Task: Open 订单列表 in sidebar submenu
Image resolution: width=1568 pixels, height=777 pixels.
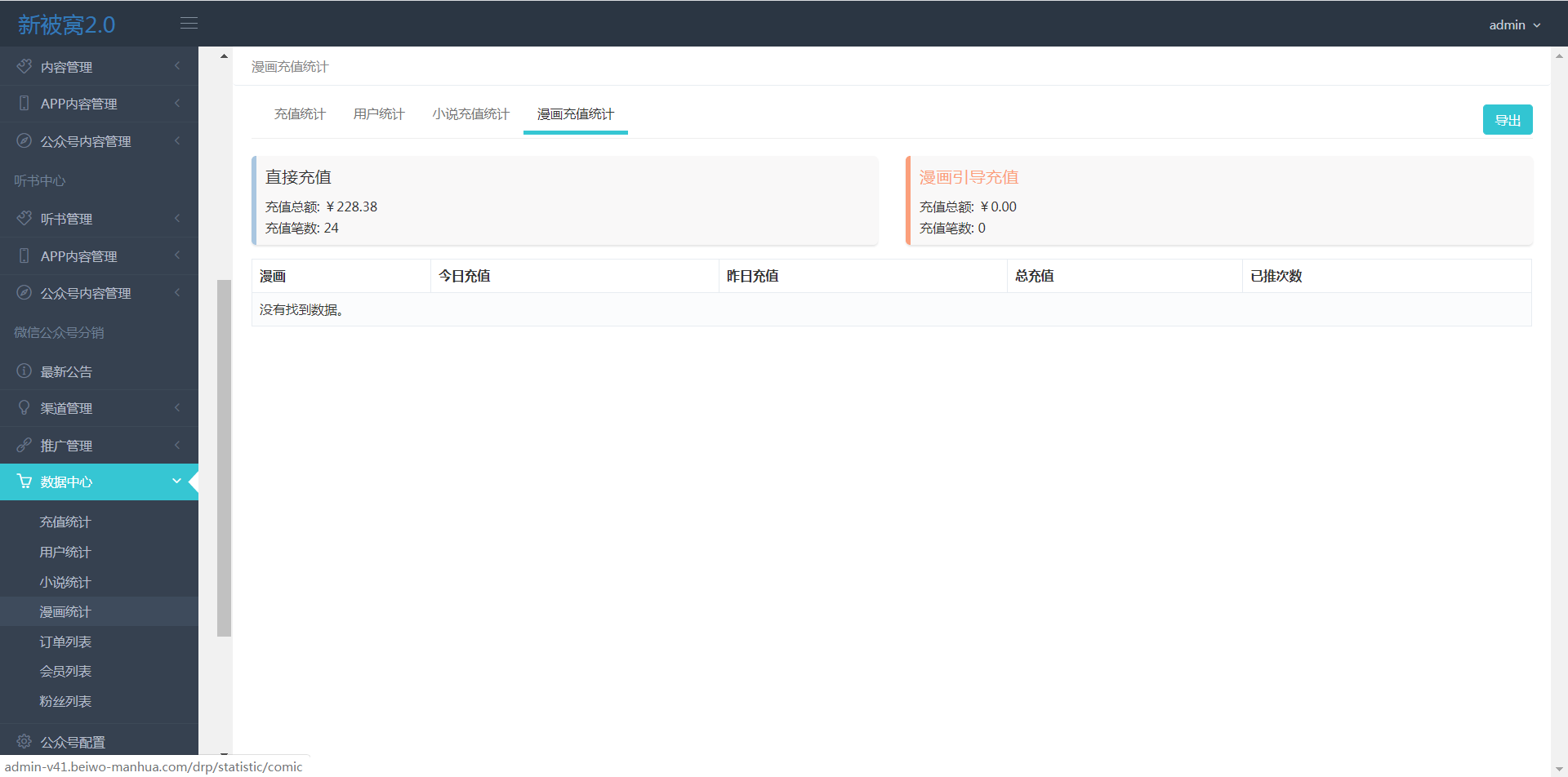Action: click(x=65, y=642)
